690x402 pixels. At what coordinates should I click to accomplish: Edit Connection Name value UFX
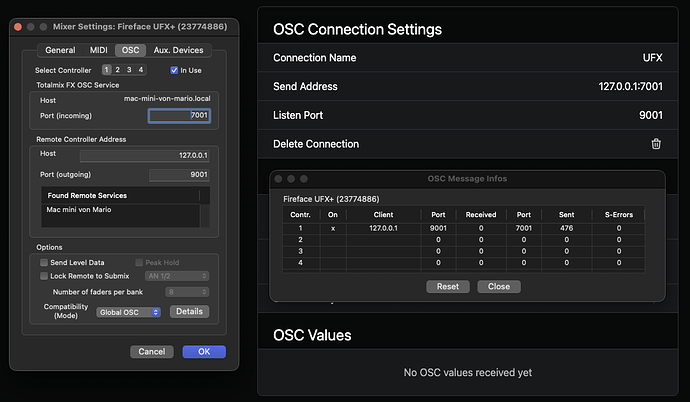click(652, 58)
